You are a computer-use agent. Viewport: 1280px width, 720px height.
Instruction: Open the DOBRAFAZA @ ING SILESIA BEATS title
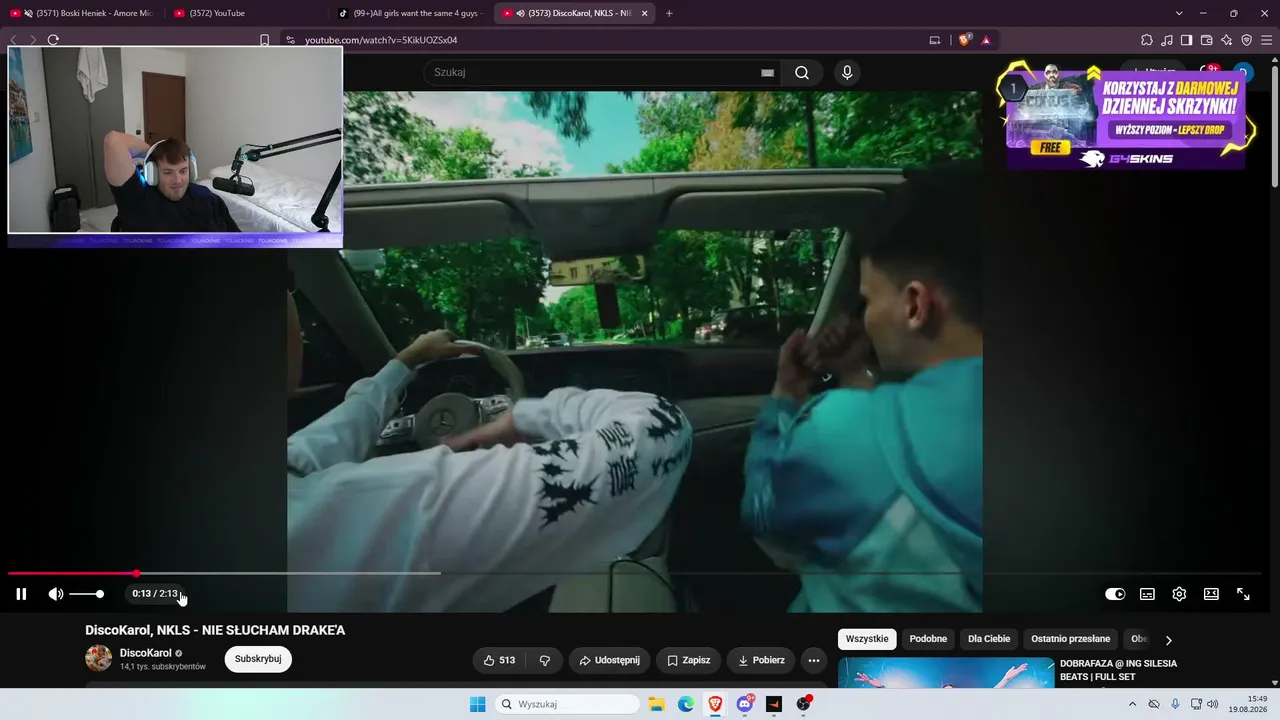coord(1118,670)
